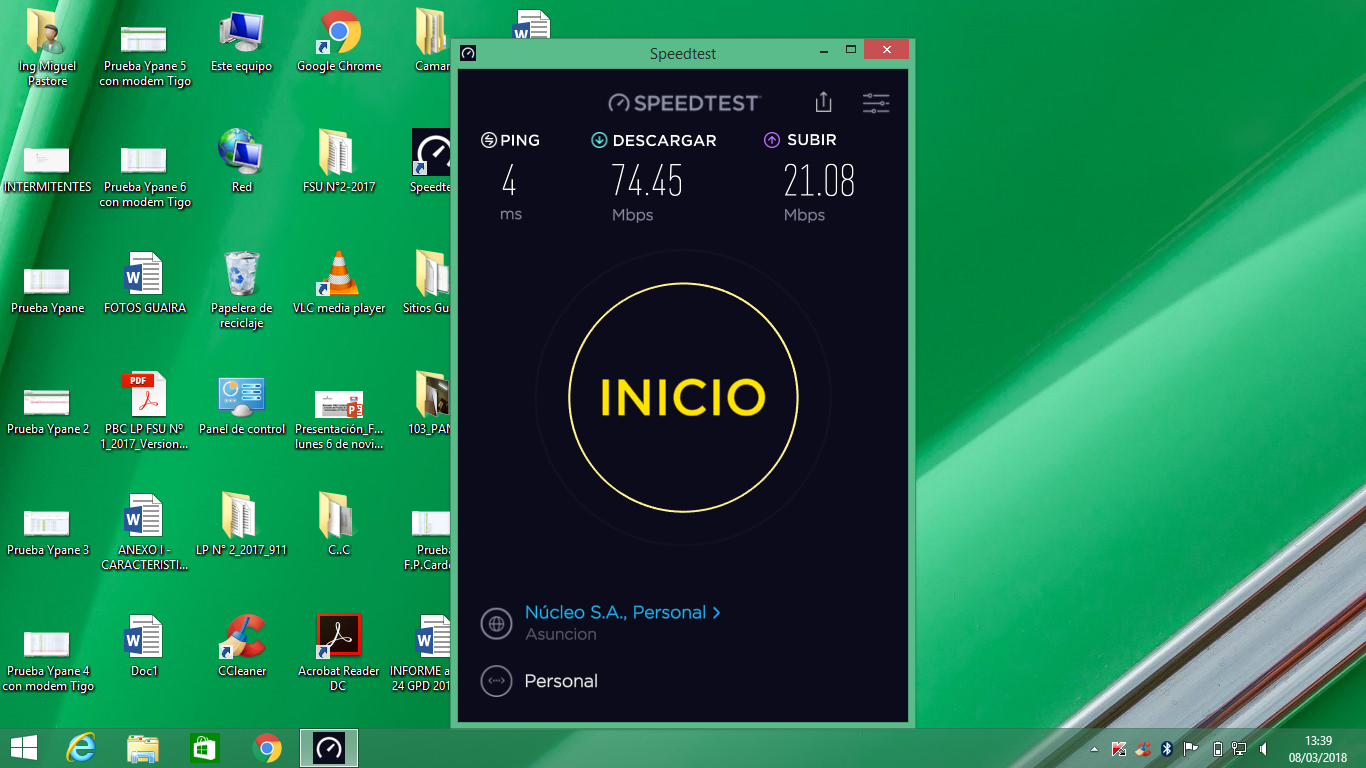Screen dimensions: 1366x768
Task: Select Acrobat Reader DC shortcut
Action: [339, 653]
